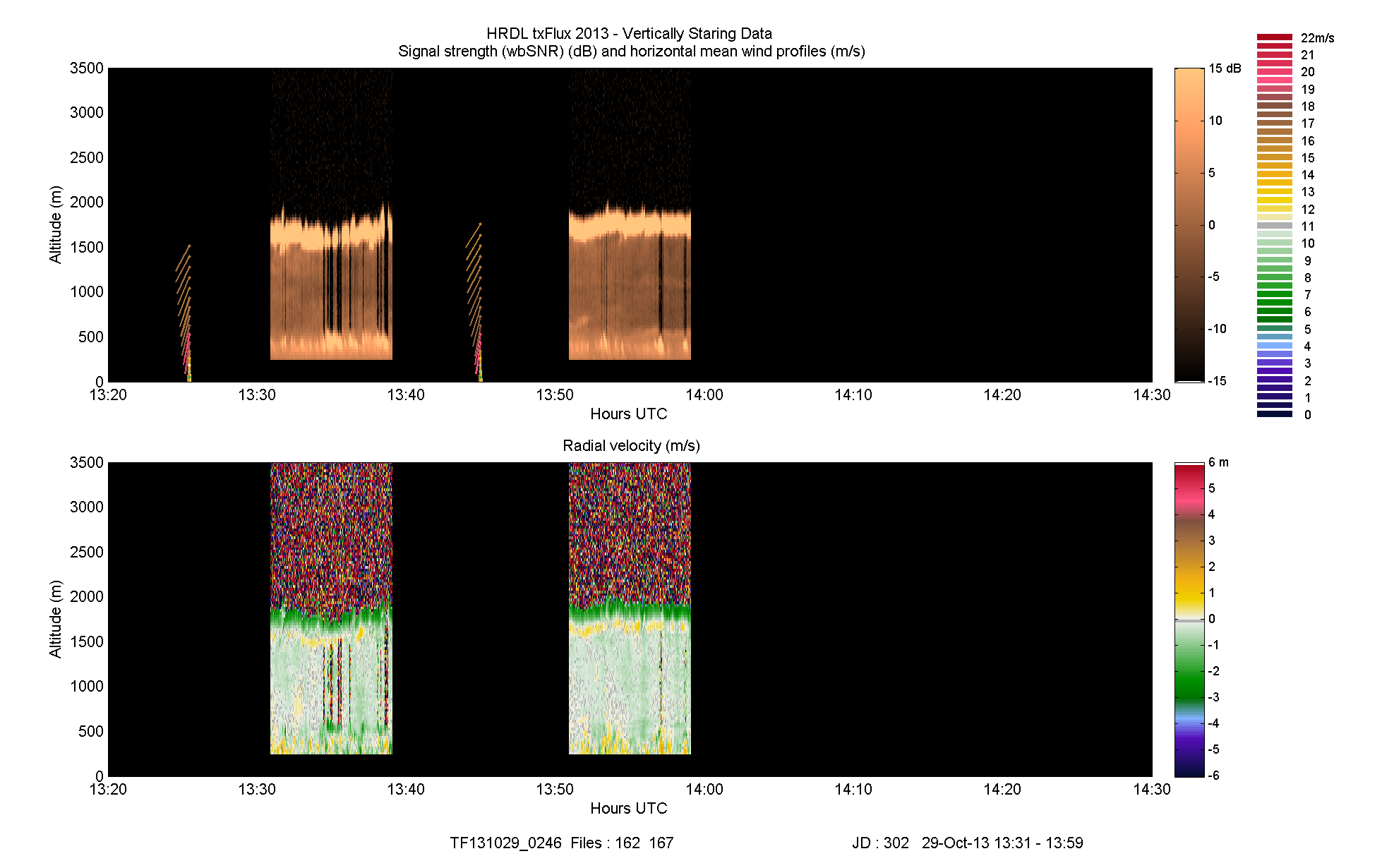Pick the gray swatch beside legend value 11
The height and width of the screenshot is (868, 1382).
pyautogui.click(x=1274, y=226)
